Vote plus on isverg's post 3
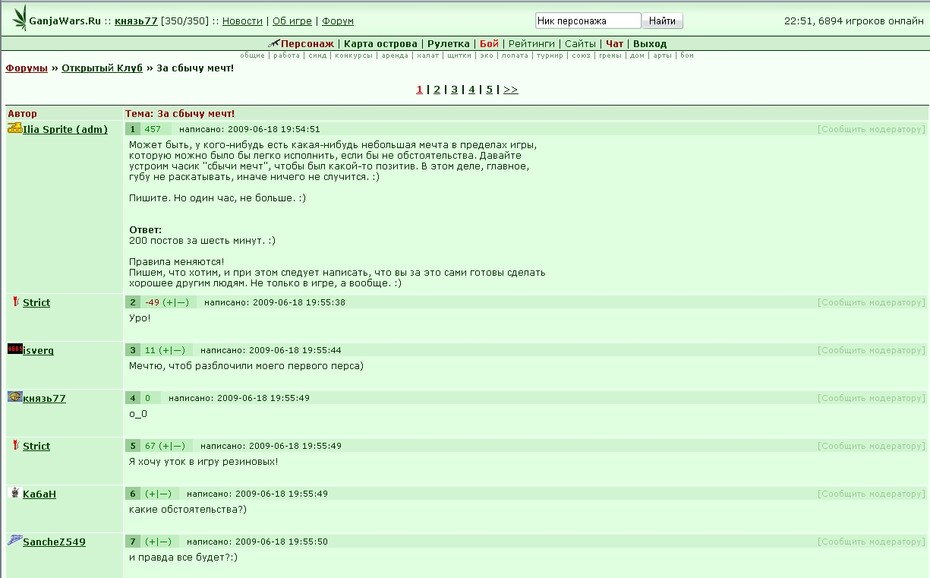The image size is (930, 578). [165, 350]
